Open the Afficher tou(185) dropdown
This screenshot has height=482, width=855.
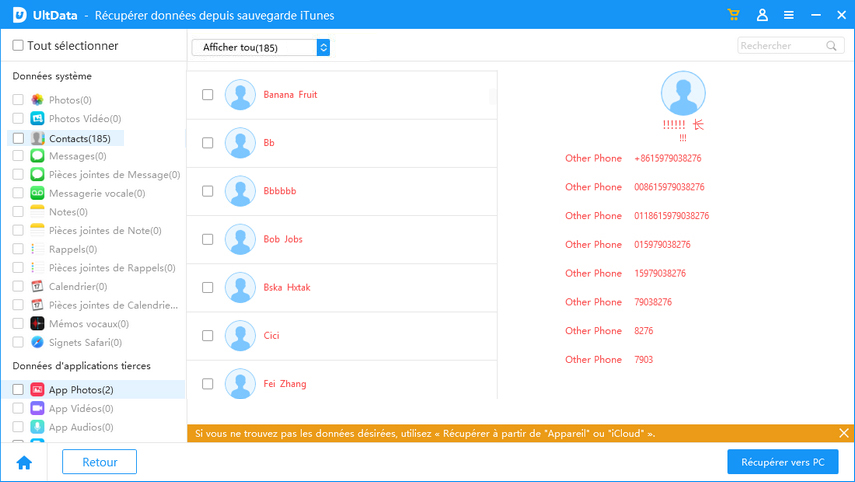pyautogui.click(x=261, y=47)
